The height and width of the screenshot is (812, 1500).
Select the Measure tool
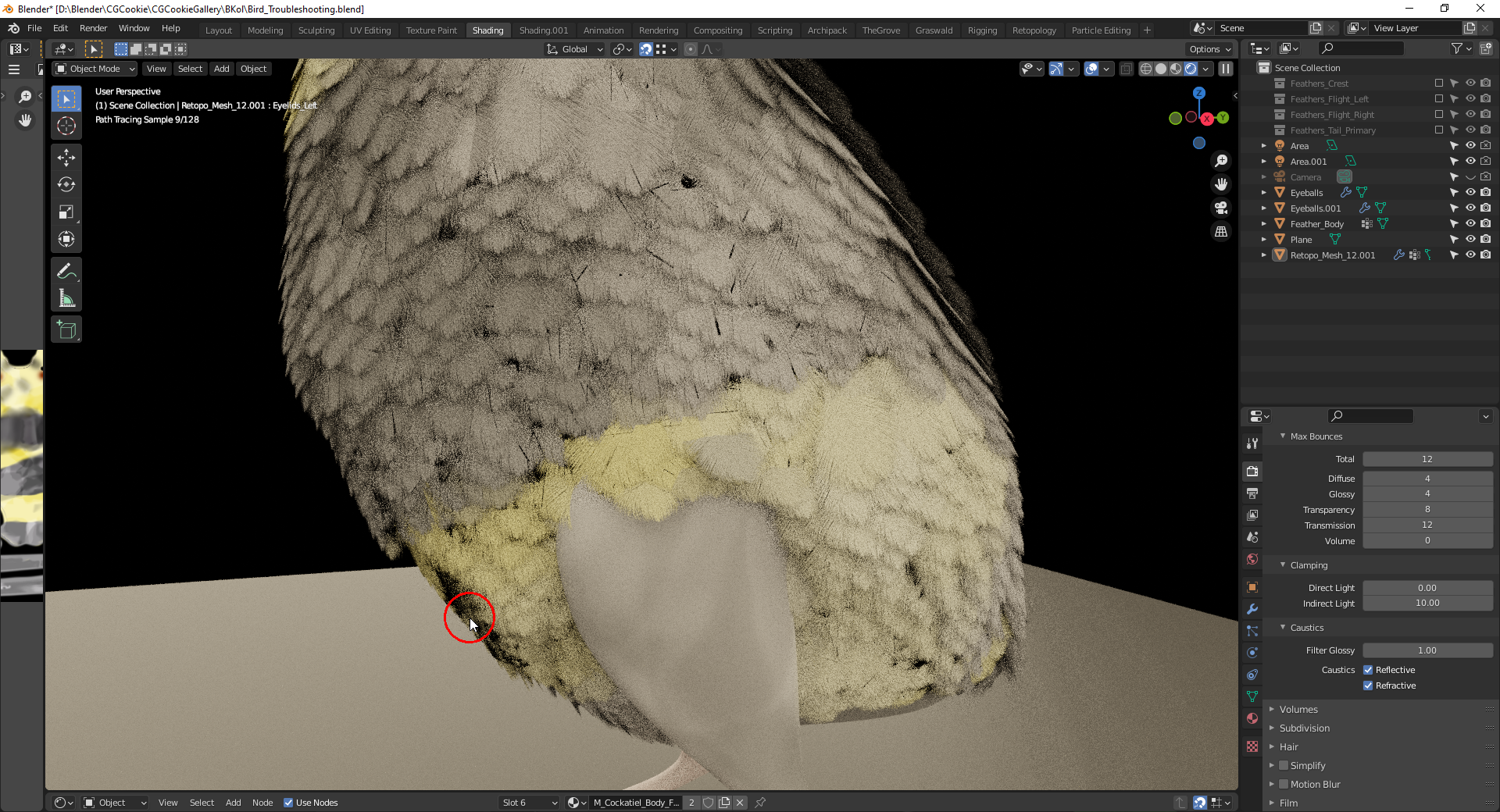[x=66, y=298]
